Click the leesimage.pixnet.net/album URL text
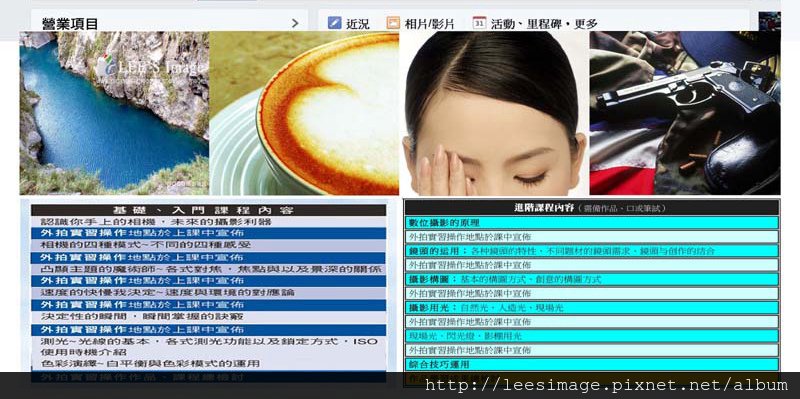Screen dimensions: 800x399 coord(606,385)
